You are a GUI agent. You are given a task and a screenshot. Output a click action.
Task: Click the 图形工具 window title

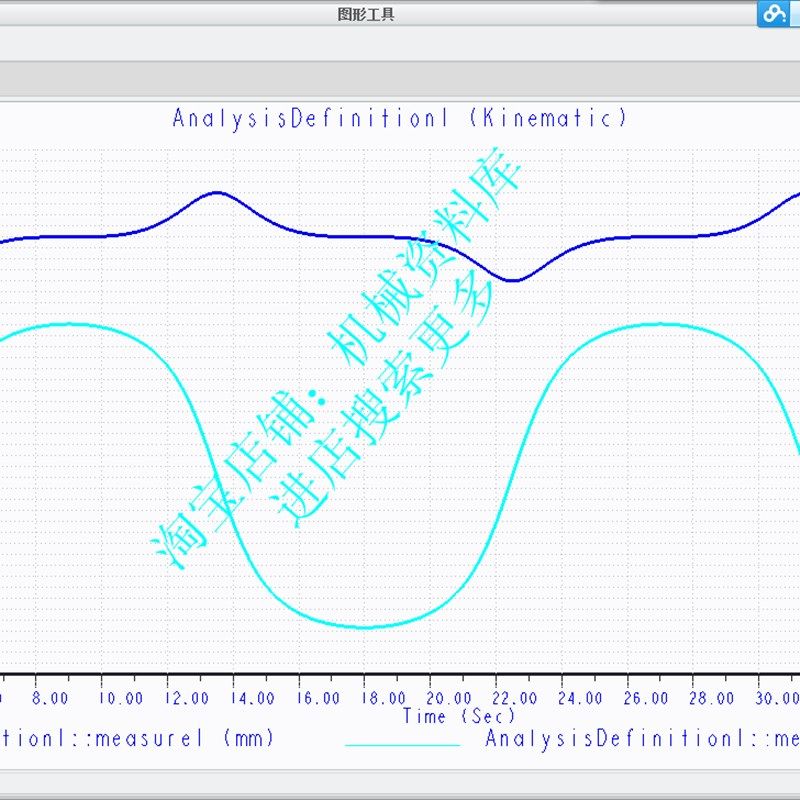(366, 14)
